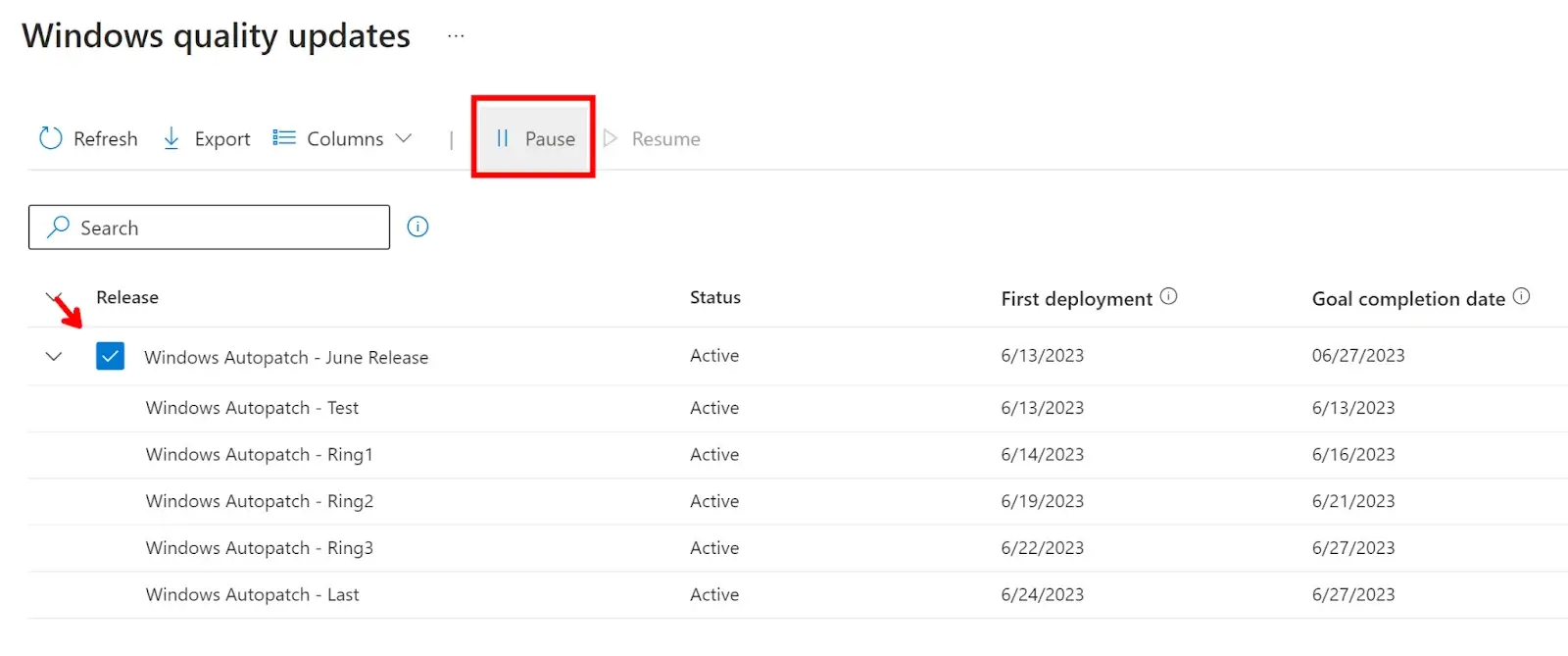This screenshot has height=656, width=1568.
Task: Select Windows Autopatch - June Release name
Action: pyautogui.click(x=286, y=357)
